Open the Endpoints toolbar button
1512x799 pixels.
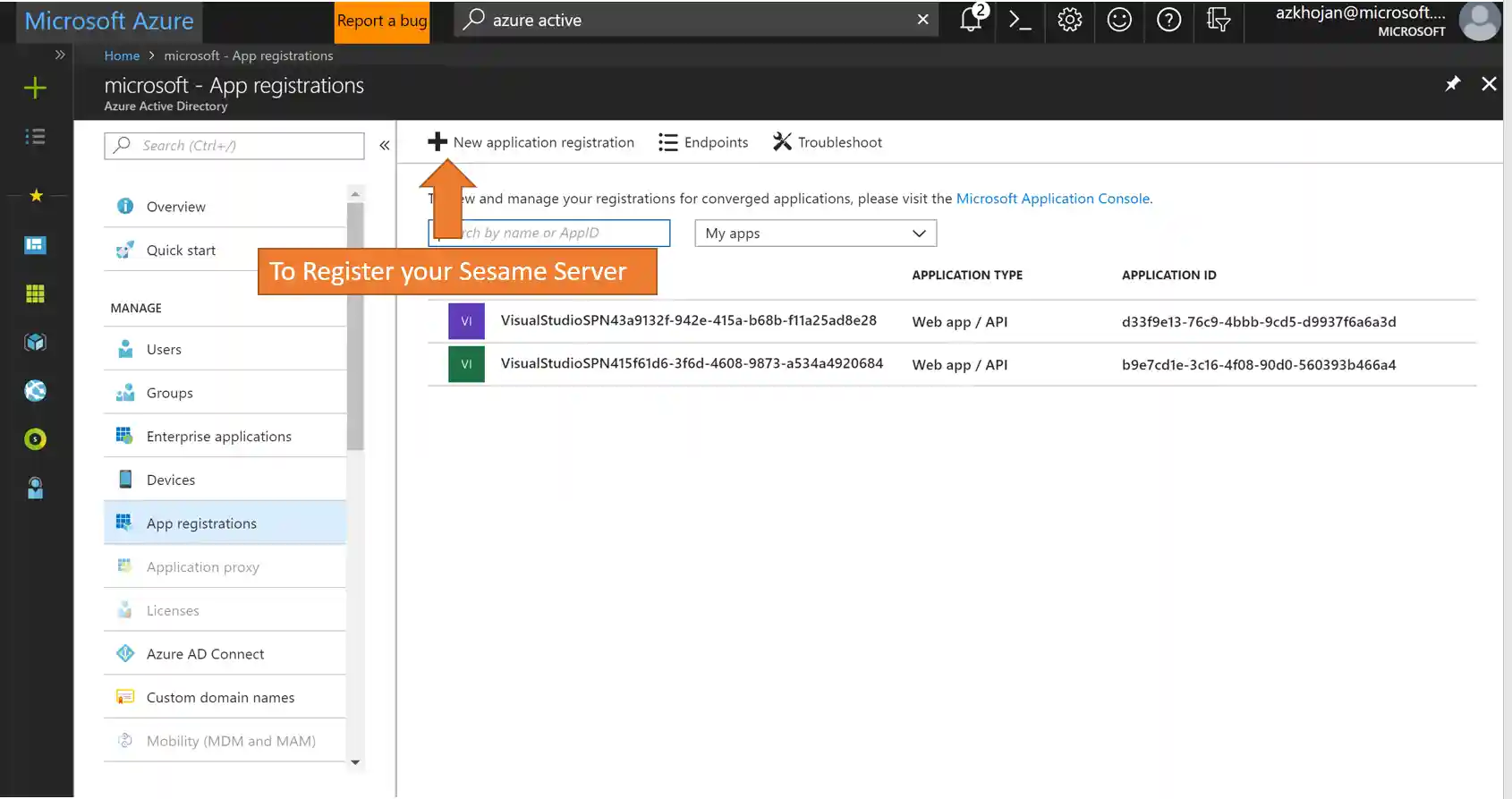[x=703, y=142]
